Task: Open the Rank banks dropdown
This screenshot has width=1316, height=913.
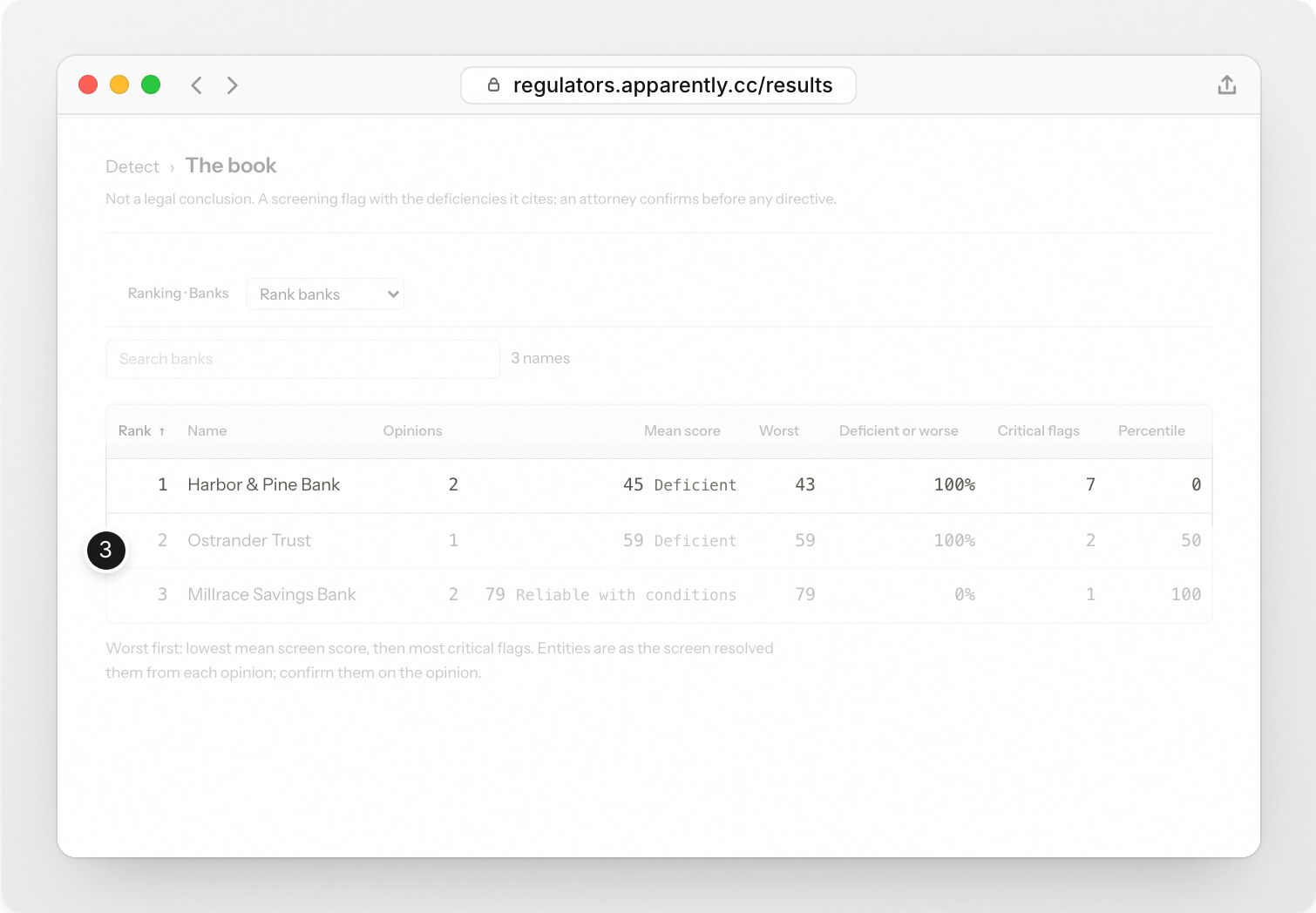Action: (x=325, y=294)
